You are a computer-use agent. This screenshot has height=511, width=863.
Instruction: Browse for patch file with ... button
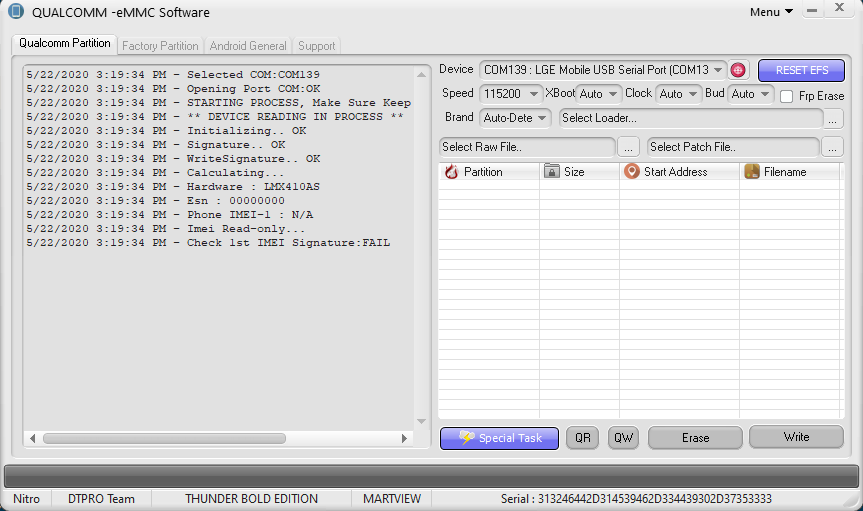[x=832, y=147]
